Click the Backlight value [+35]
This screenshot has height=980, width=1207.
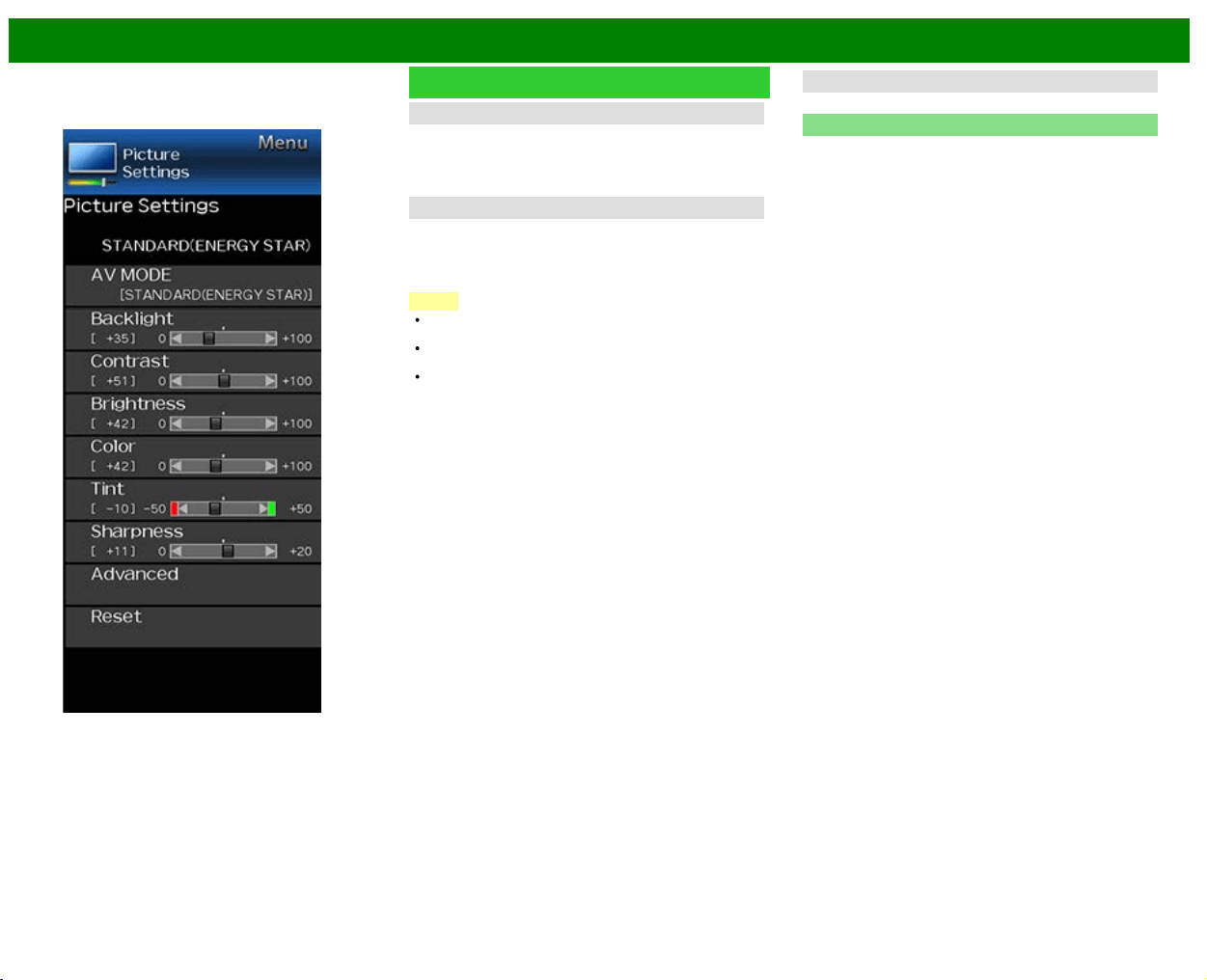[x=114, y=339]
